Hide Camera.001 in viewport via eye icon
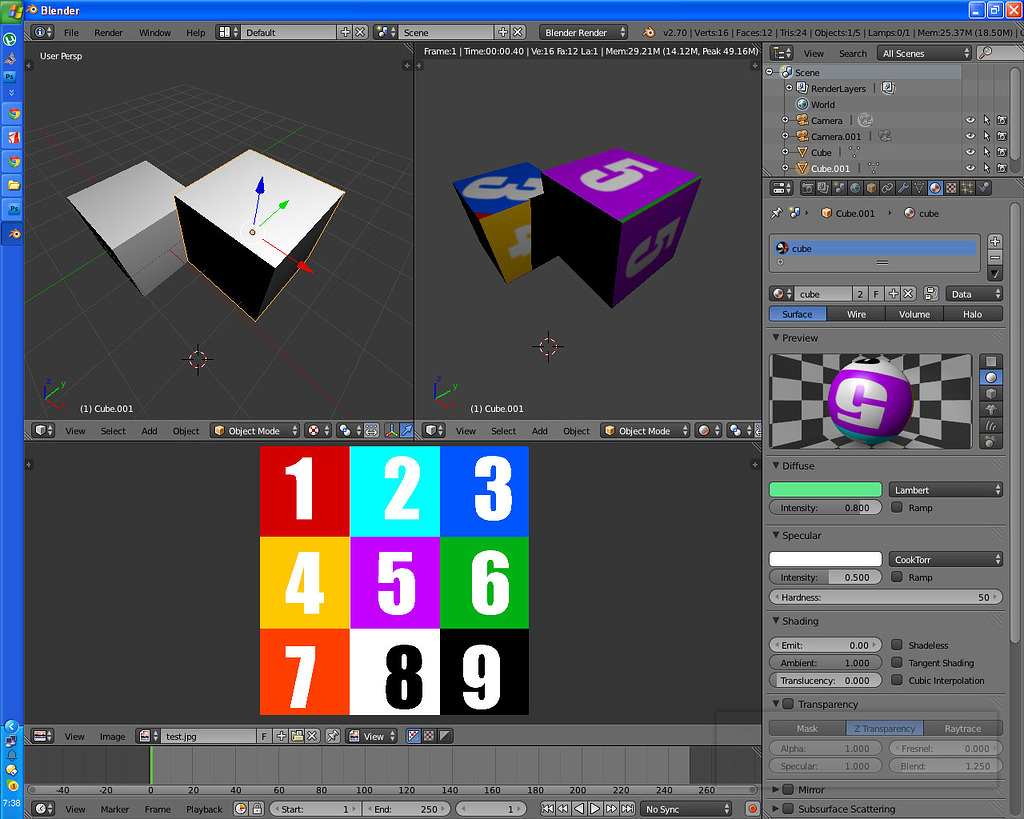Viewport: 1024px width, 819px height. click(x=970, y=136)
